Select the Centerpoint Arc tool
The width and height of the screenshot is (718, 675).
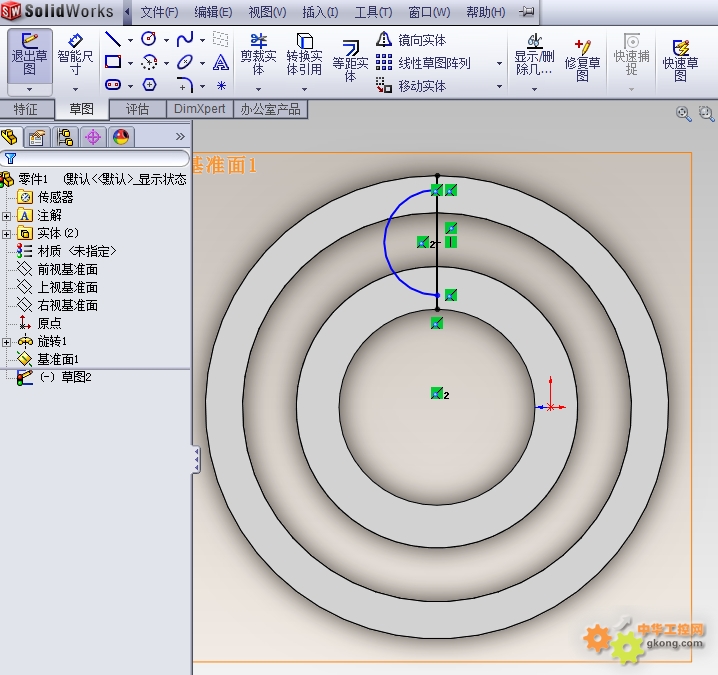[x=149, y=62]
